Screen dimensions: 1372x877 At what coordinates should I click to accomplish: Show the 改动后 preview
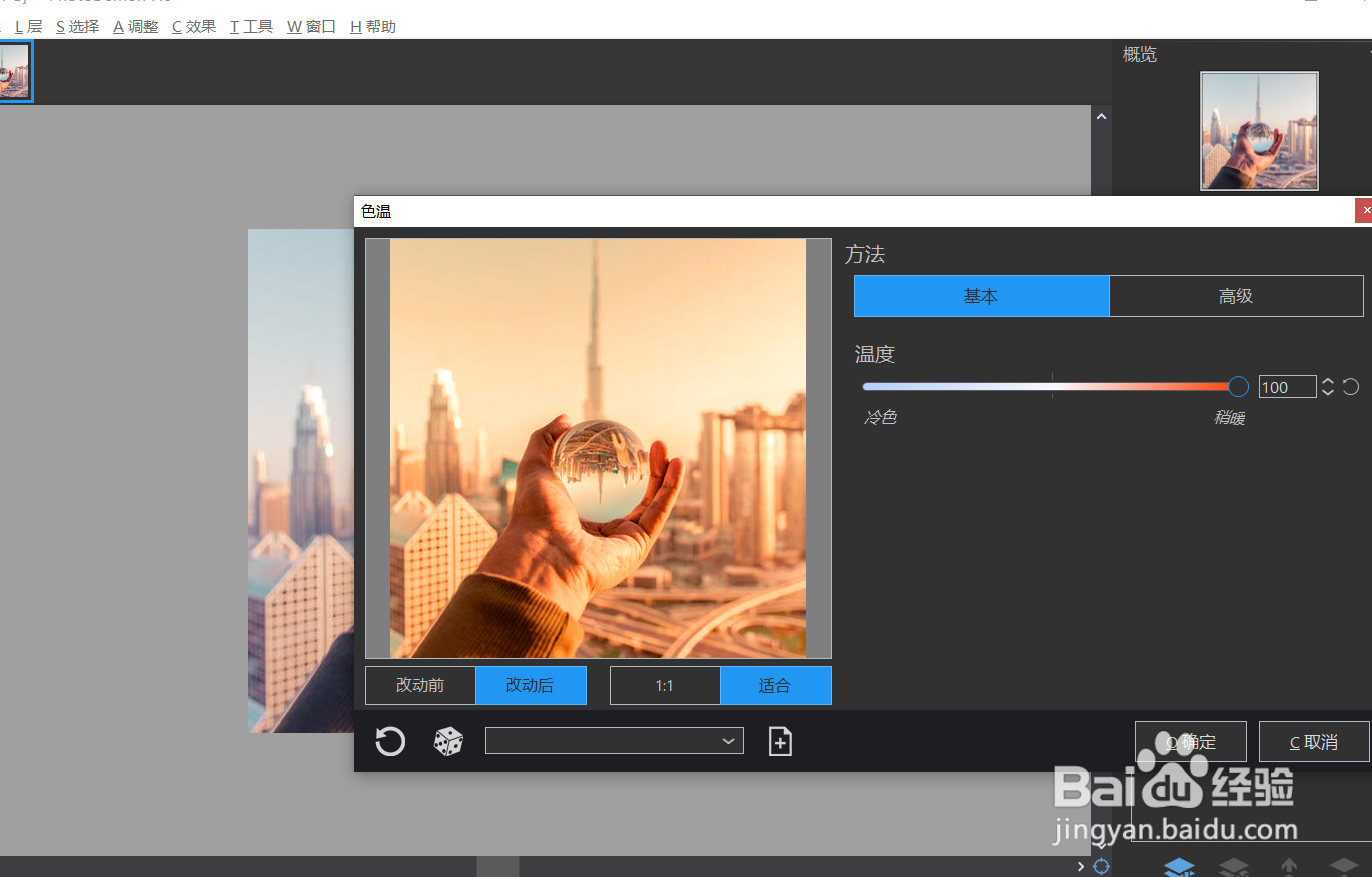pyautogui.click(x=530, y=685)
